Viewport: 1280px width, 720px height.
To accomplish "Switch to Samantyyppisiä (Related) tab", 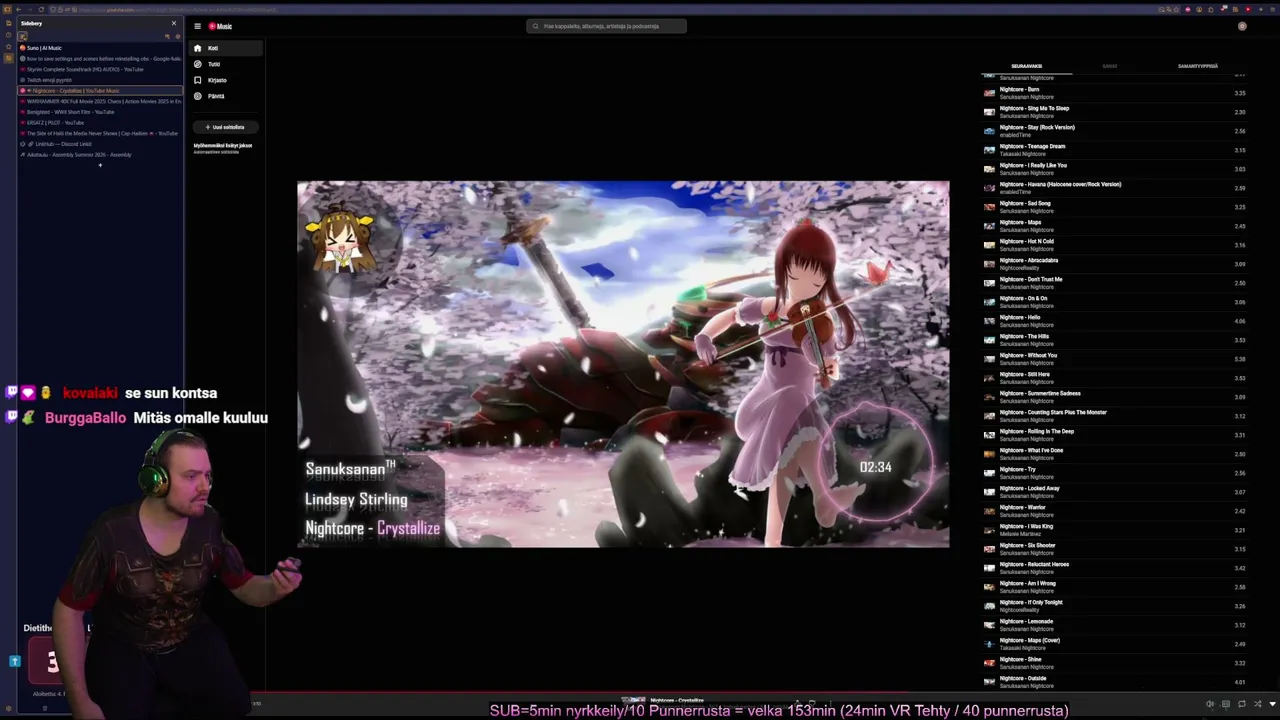I will [x=1197, y=66].
